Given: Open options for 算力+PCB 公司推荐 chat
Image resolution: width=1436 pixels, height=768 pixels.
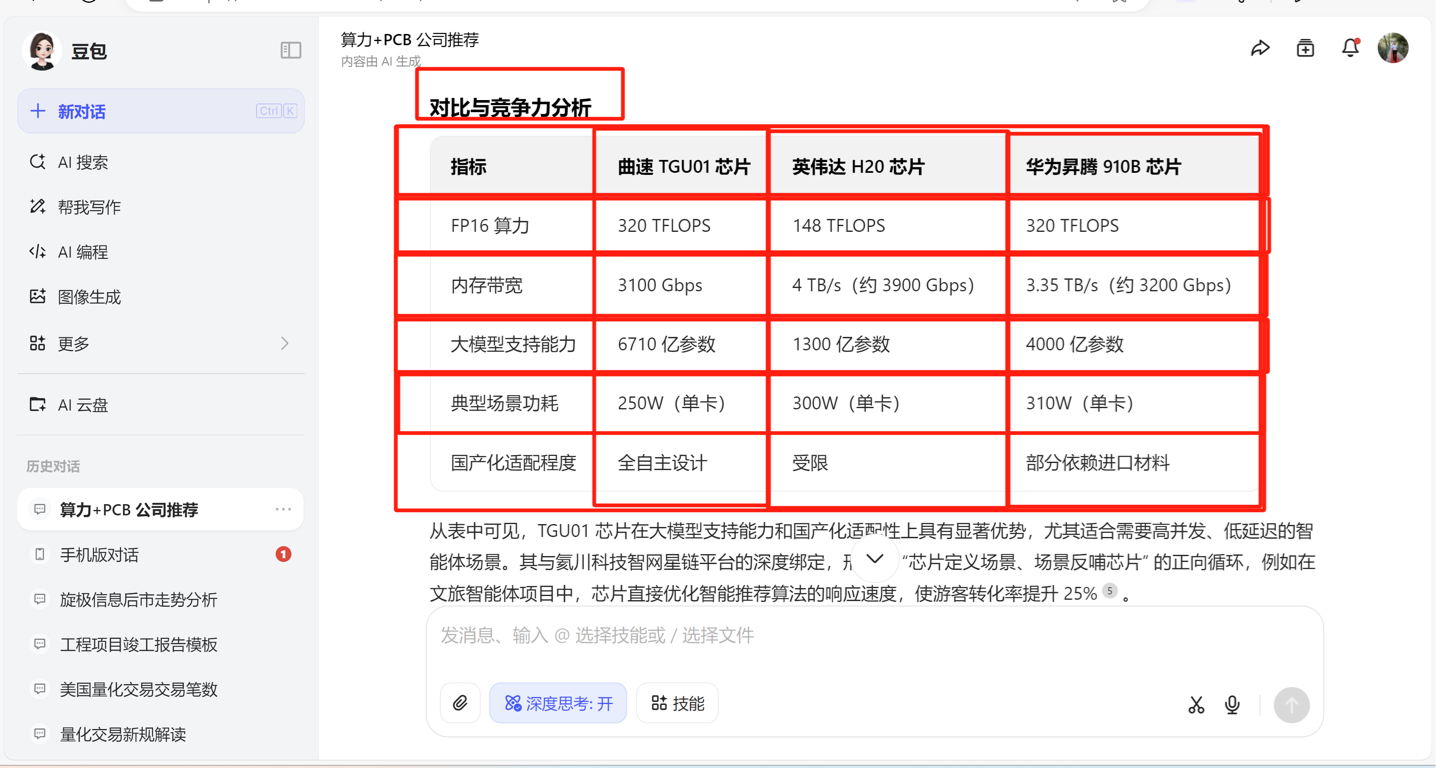Looking at the screenshot, I should tap(284, 510).
